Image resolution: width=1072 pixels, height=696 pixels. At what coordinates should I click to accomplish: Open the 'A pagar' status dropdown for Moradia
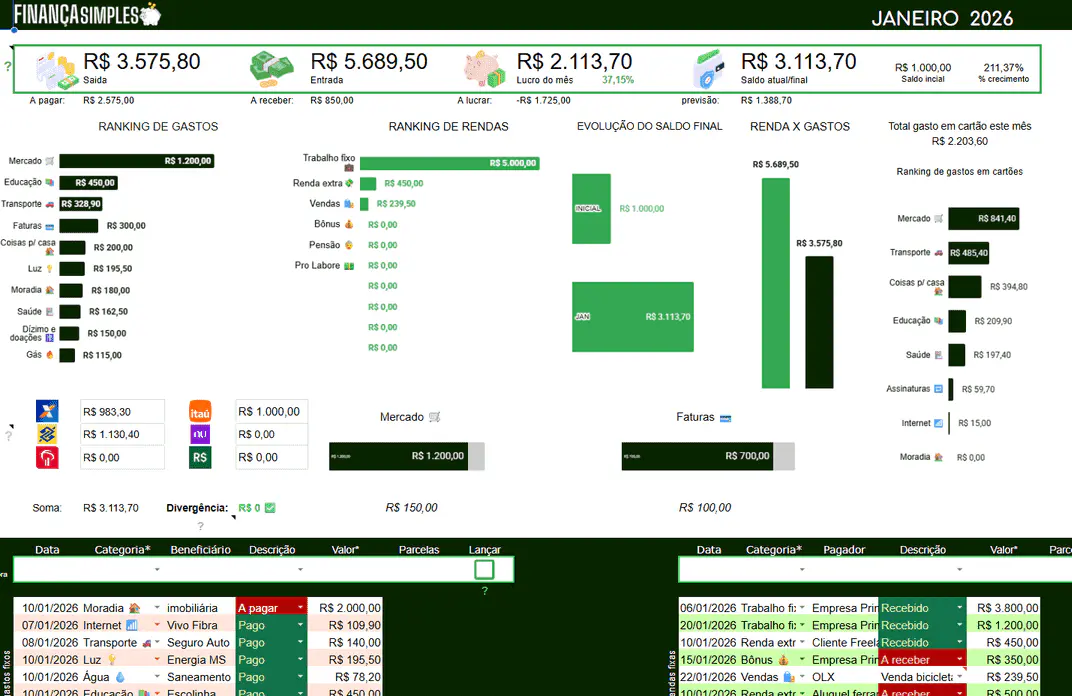pyautogui.click(x=300, y=608)
